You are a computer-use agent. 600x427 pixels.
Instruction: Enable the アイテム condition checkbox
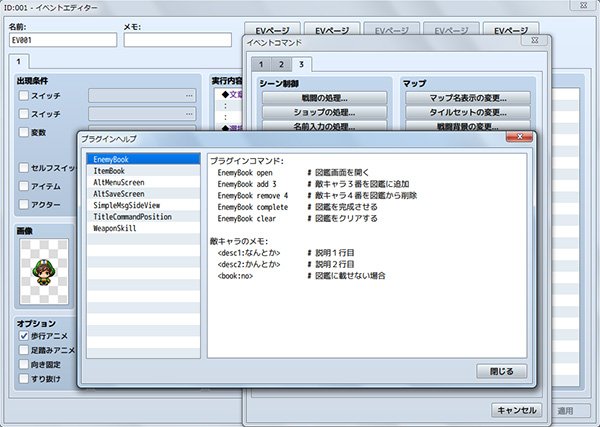(x=24, y=186)
